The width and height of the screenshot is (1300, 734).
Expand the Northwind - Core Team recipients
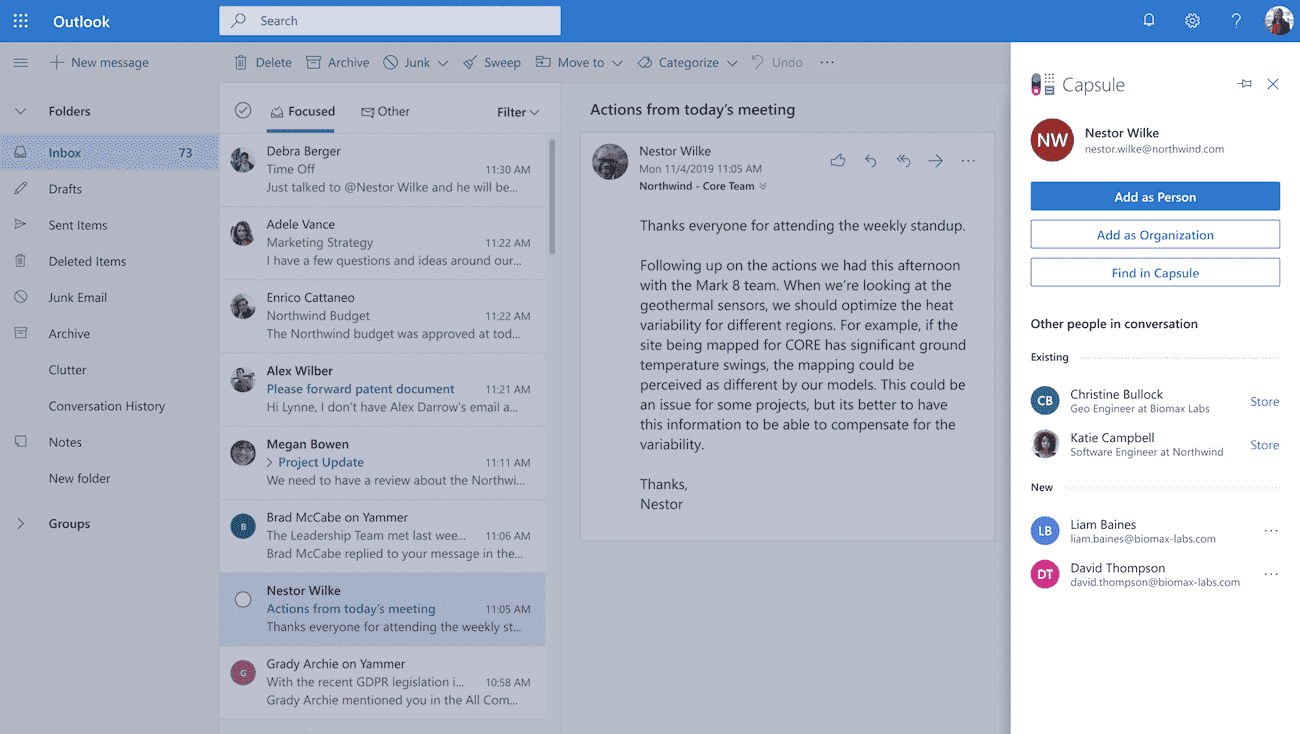pyautogui.click(x=763, y=186)
